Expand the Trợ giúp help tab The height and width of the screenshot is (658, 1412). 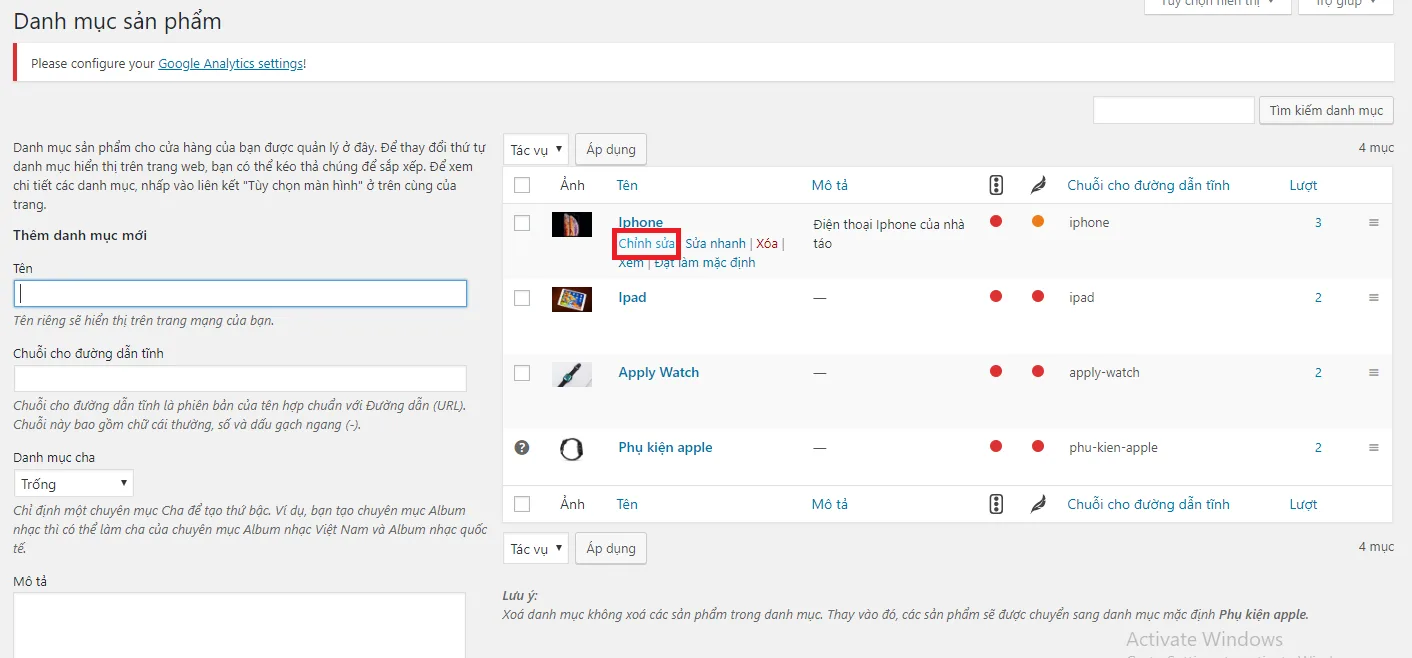click(x=1345, y=4)
